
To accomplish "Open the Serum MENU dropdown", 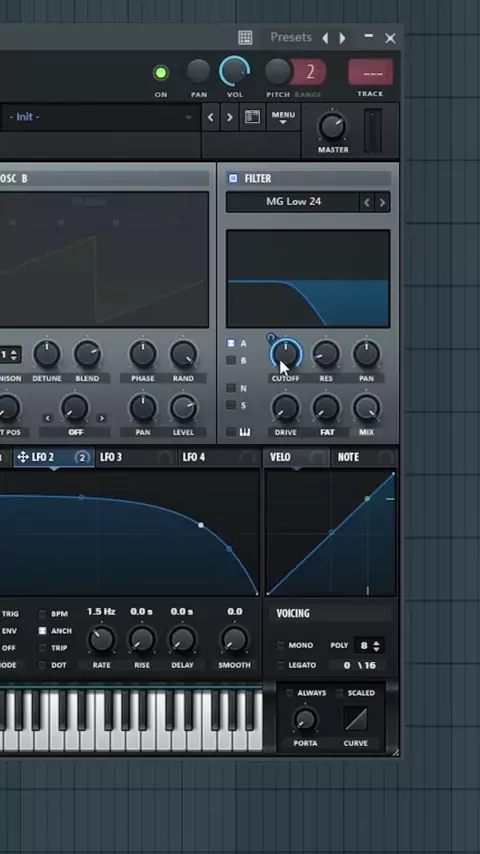I will (x=283, y=118).
